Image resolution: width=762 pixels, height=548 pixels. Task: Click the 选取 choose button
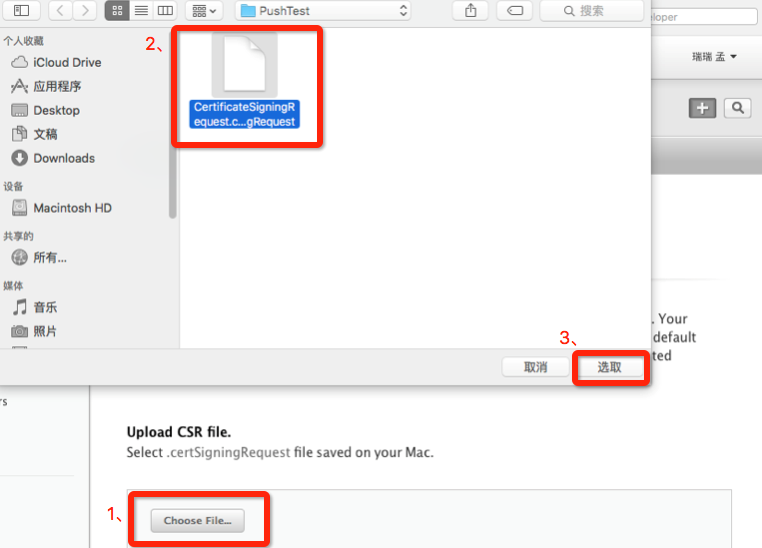click(x=609, y=367)
